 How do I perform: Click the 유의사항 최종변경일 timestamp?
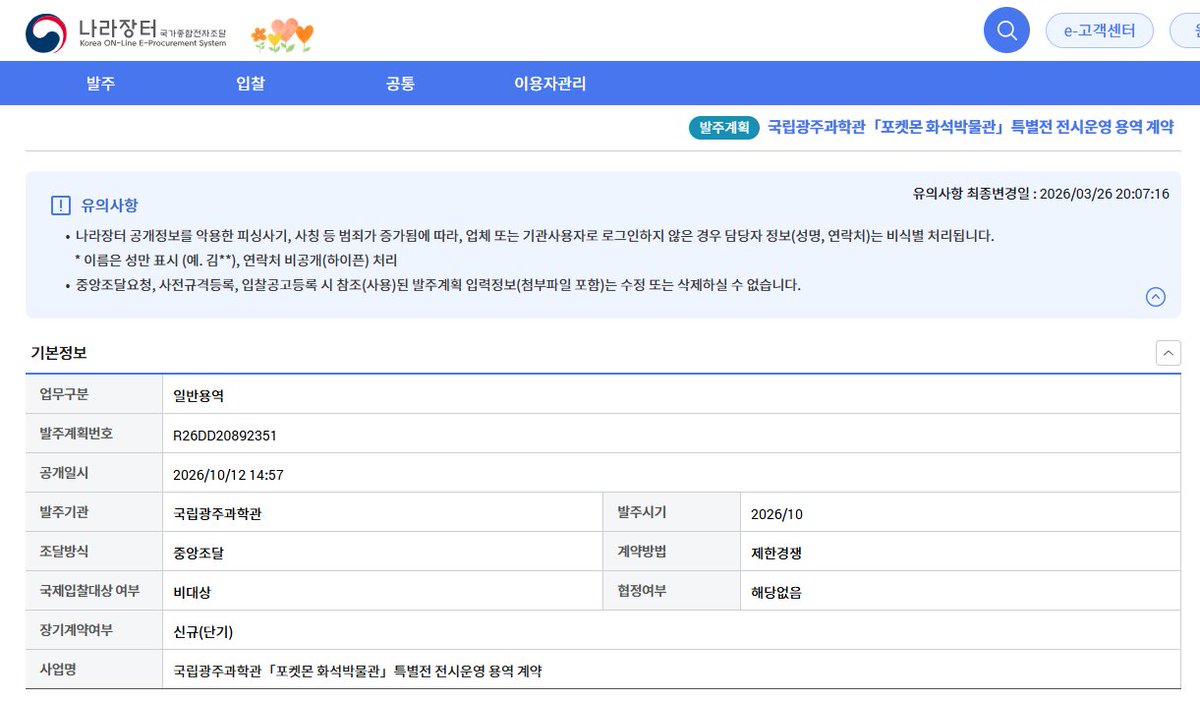click(1041, 194)
